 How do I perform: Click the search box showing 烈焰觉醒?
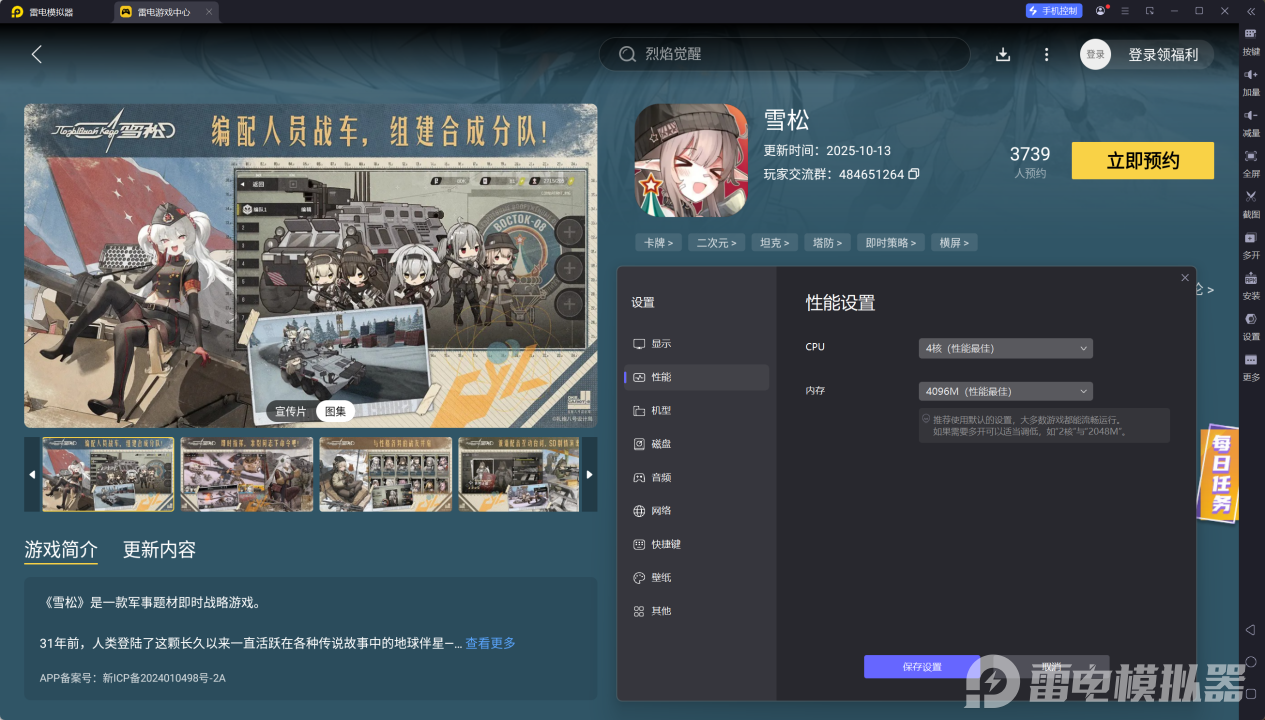pos(784,54)
